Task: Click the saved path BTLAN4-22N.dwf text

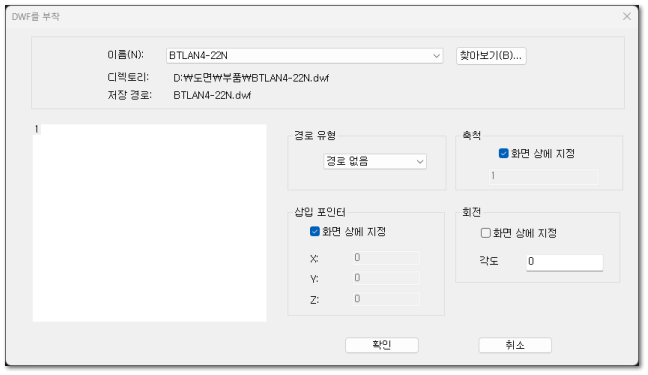Action: pos(212,96)
